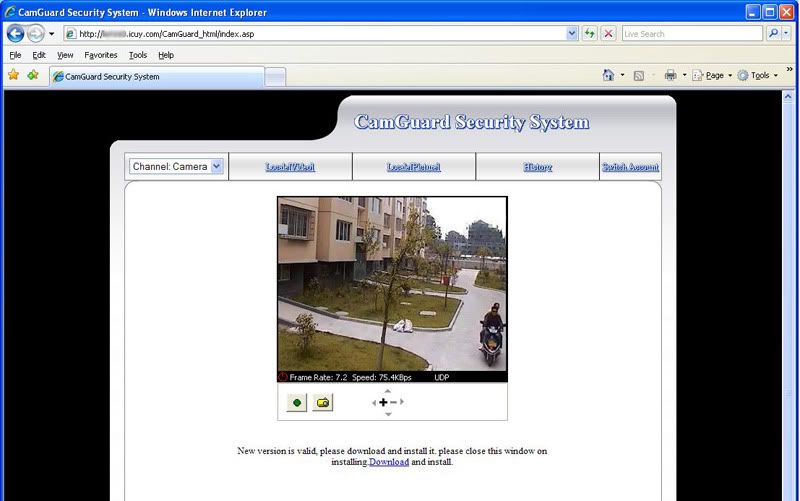
Task: Click the page icon in the address bar
Action: [x=71, y=34]
